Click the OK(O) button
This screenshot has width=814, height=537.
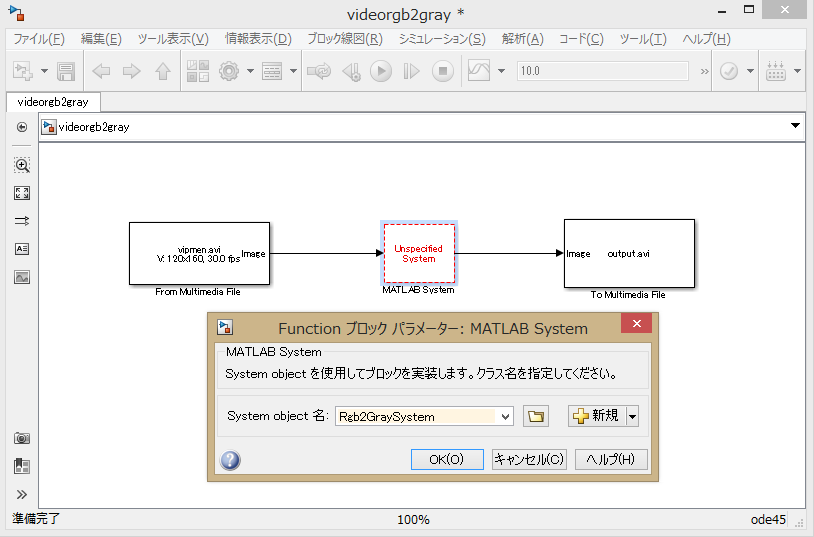(446, 460)
